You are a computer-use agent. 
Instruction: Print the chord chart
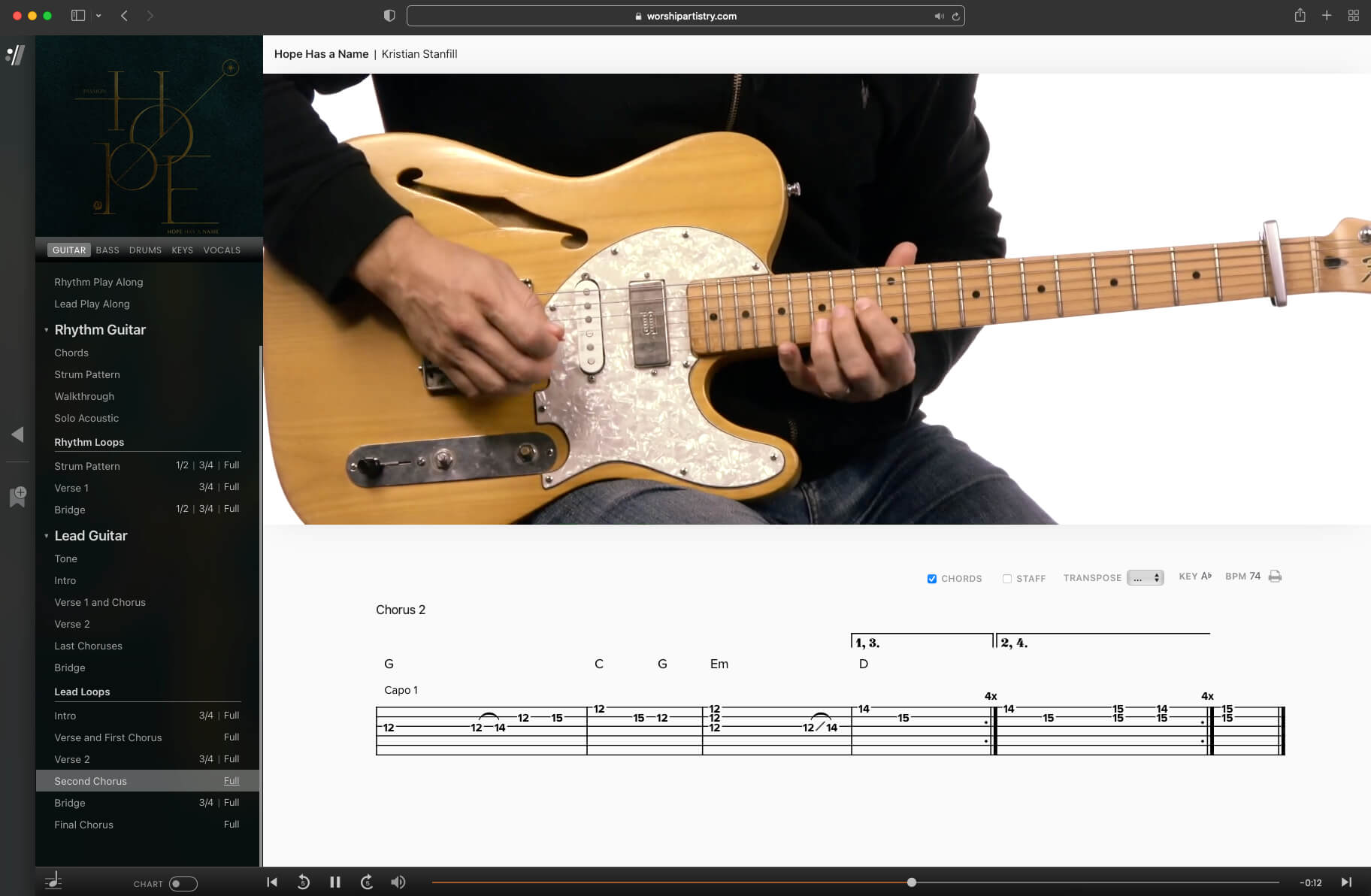tap(1275, 577)
